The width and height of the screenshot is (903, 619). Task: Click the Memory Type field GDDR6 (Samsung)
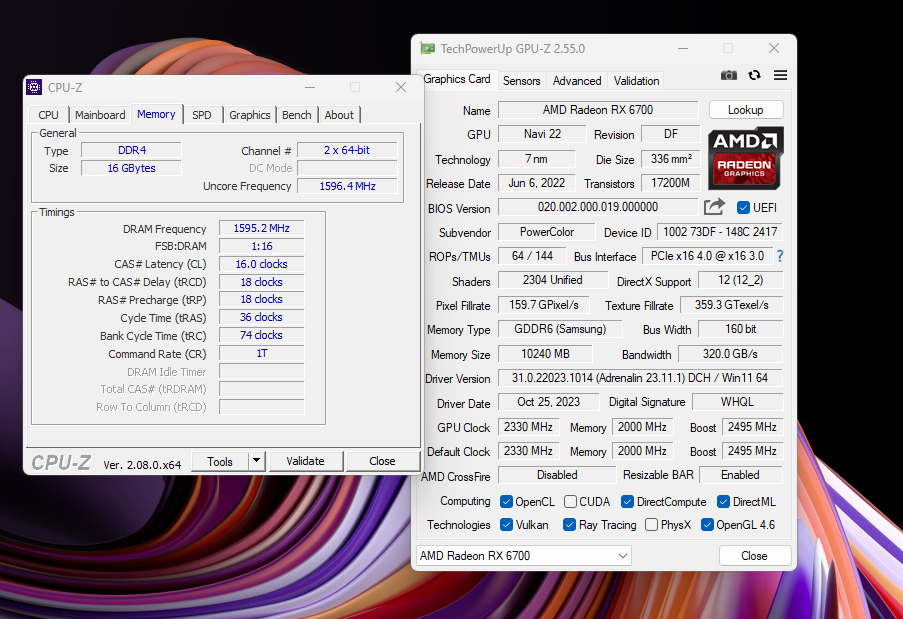[560, 329]
